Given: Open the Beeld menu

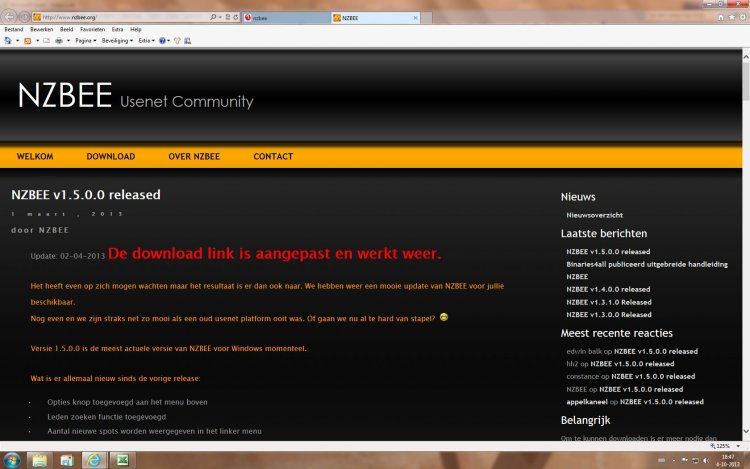Looking at the screenshot, I should [x=66, y=29].
